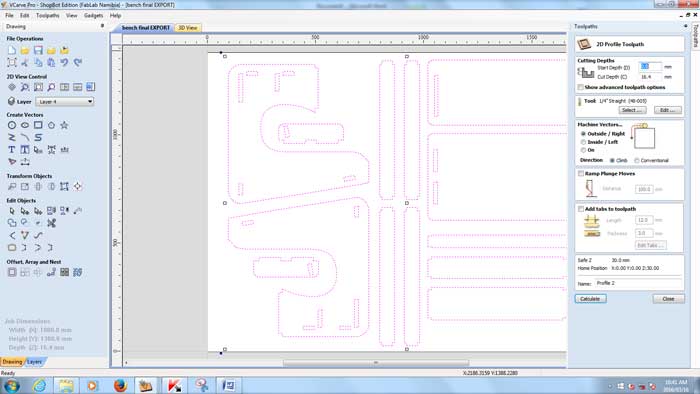
Task: Switch to the Layers tab
Action: click(34, 362)
